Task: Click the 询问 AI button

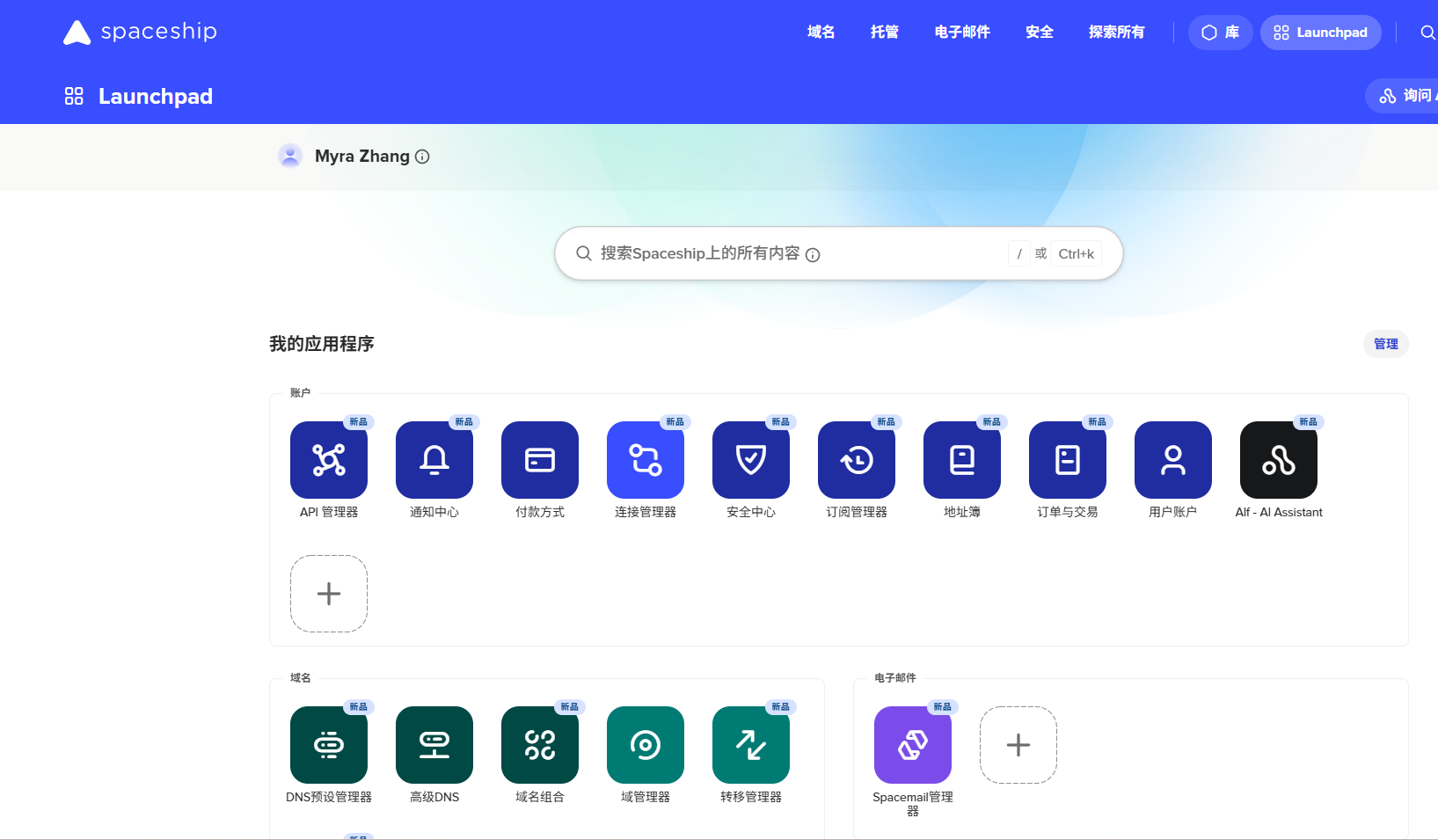Action: point(1402,96)
